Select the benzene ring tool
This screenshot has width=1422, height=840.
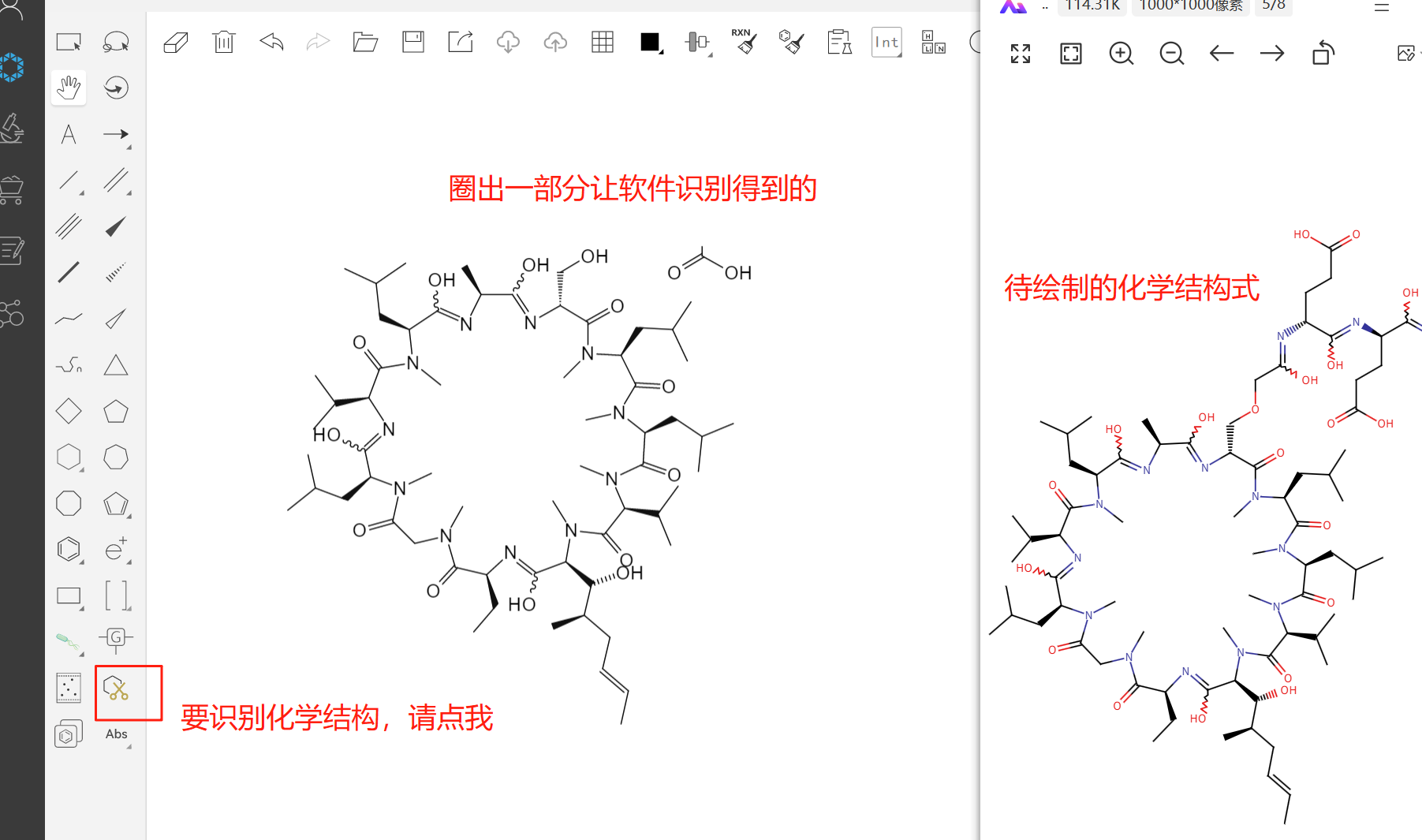coord(69,548)
